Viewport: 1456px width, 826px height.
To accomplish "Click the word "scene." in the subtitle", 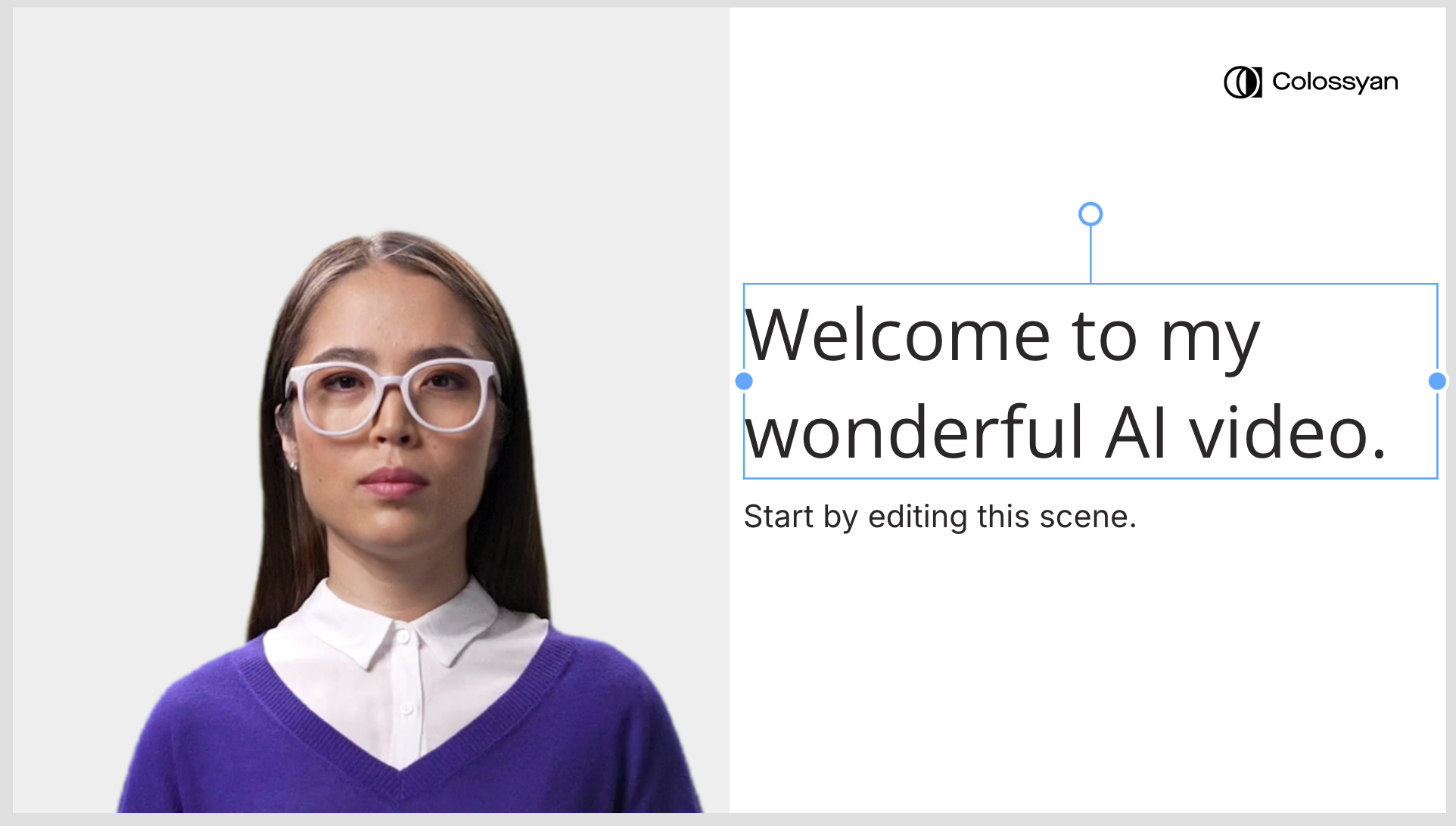I will [1087, 517].
